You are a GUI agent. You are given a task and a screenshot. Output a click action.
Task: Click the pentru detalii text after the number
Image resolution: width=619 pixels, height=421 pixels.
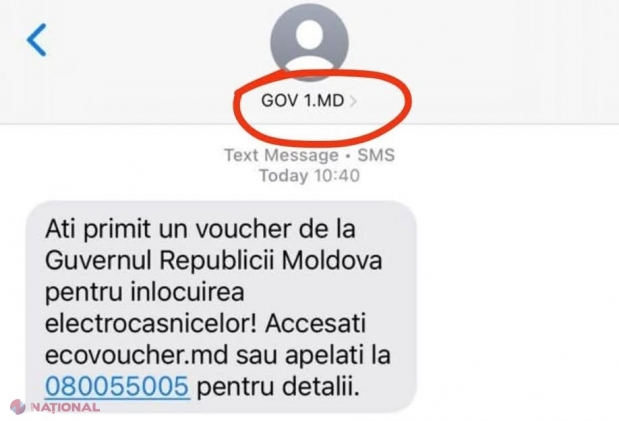click(x=278, y=387)
